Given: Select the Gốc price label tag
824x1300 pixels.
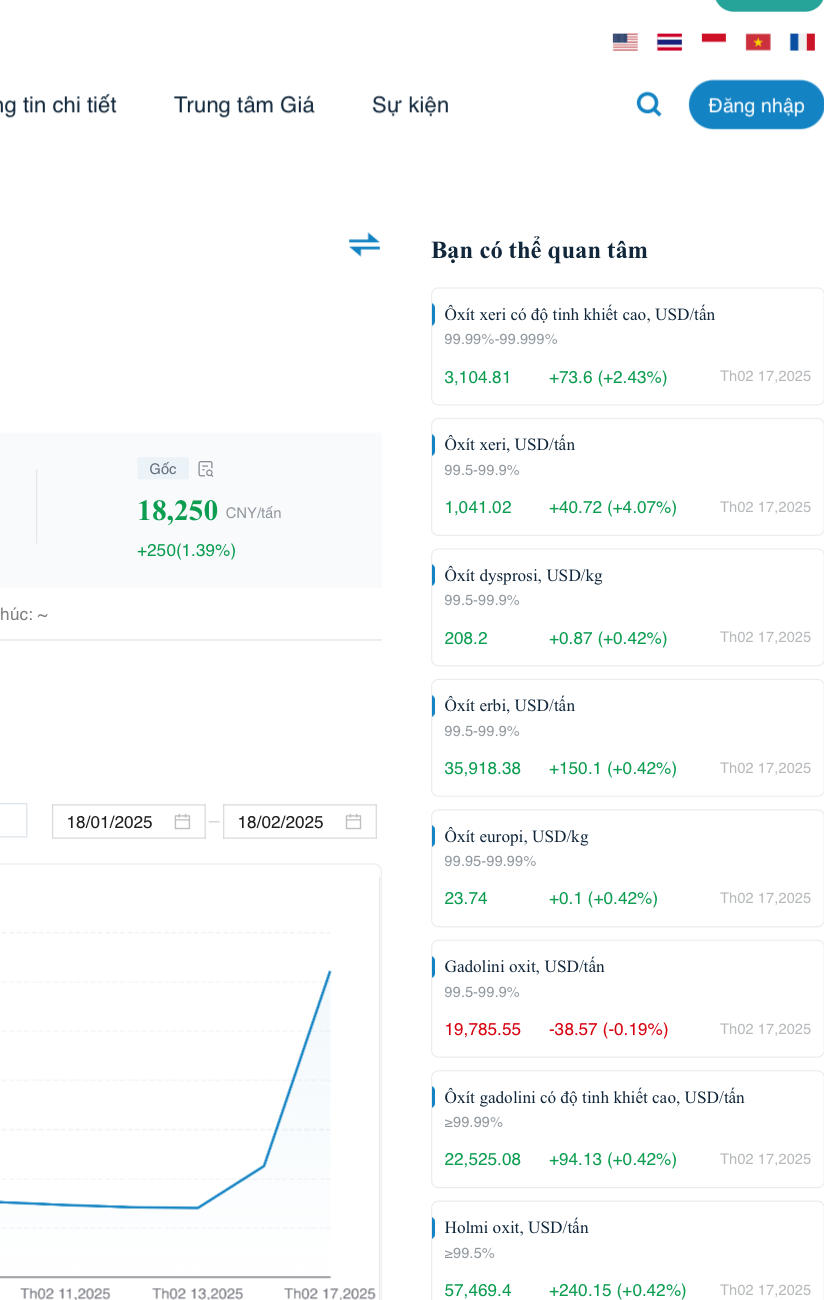Looking at the screenshot, I should 163,469.
